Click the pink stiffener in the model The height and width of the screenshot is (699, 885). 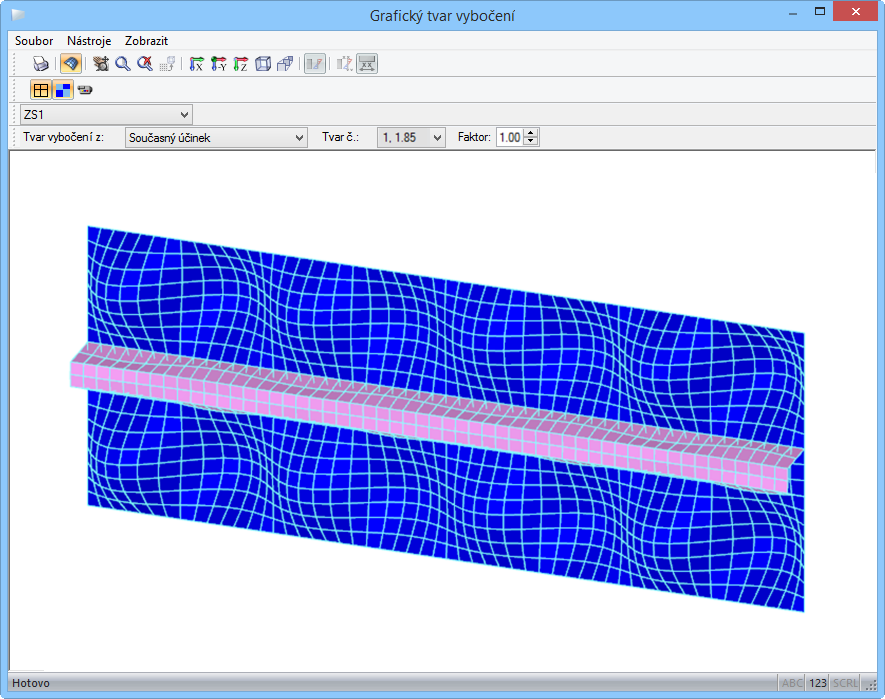point(429,418)
